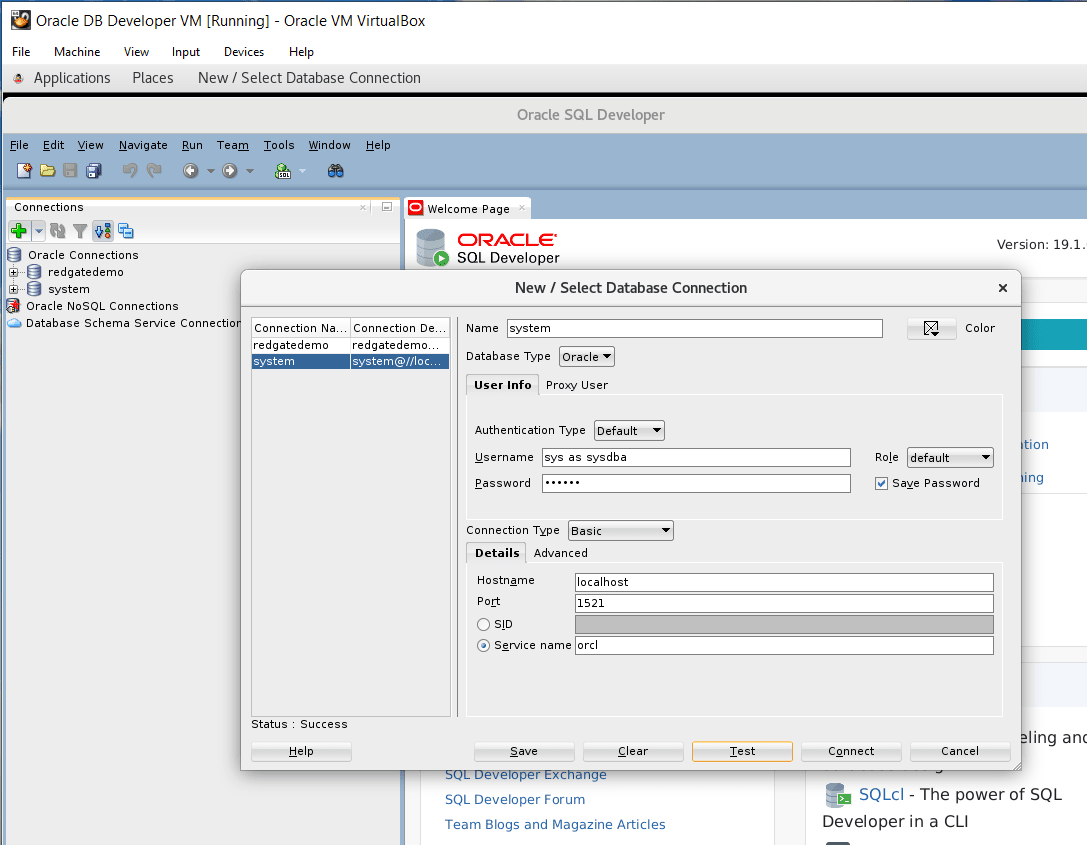
Task: Click the Oracle Connections database icon
Action: pos(14,254)
